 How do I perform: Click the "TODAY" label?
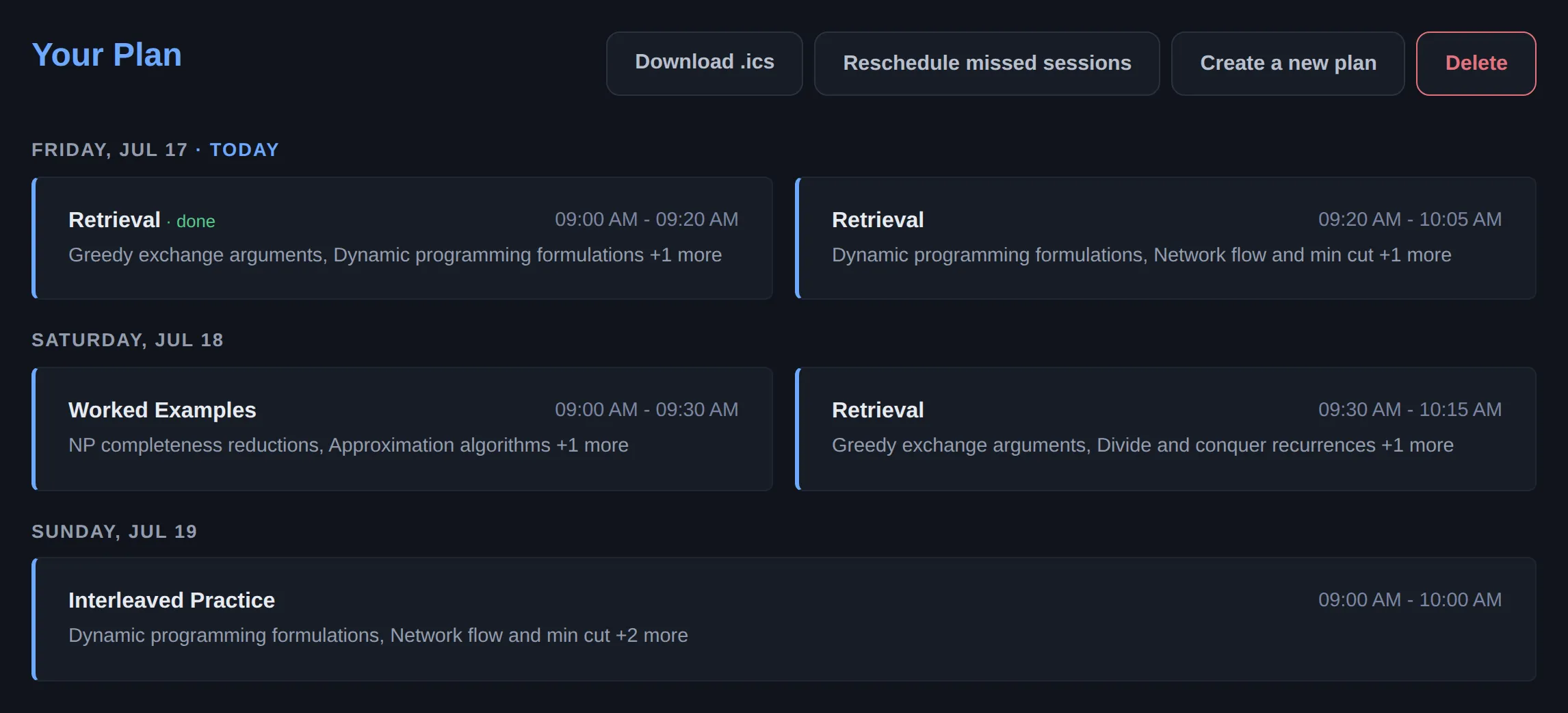pyautogui.click(x=244, y=150)
